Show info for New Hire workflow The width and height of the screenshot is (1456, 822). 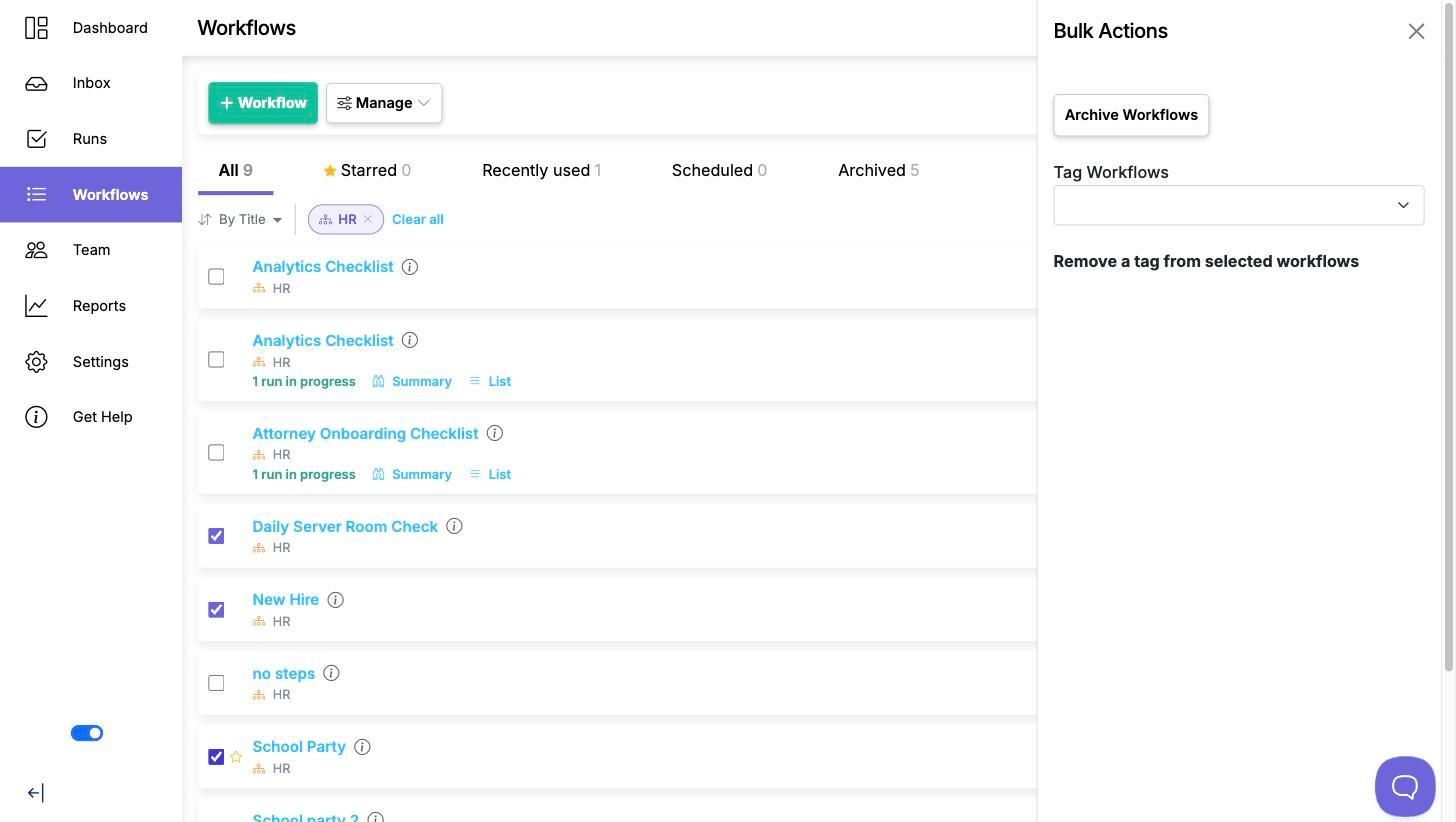point(336,600)
